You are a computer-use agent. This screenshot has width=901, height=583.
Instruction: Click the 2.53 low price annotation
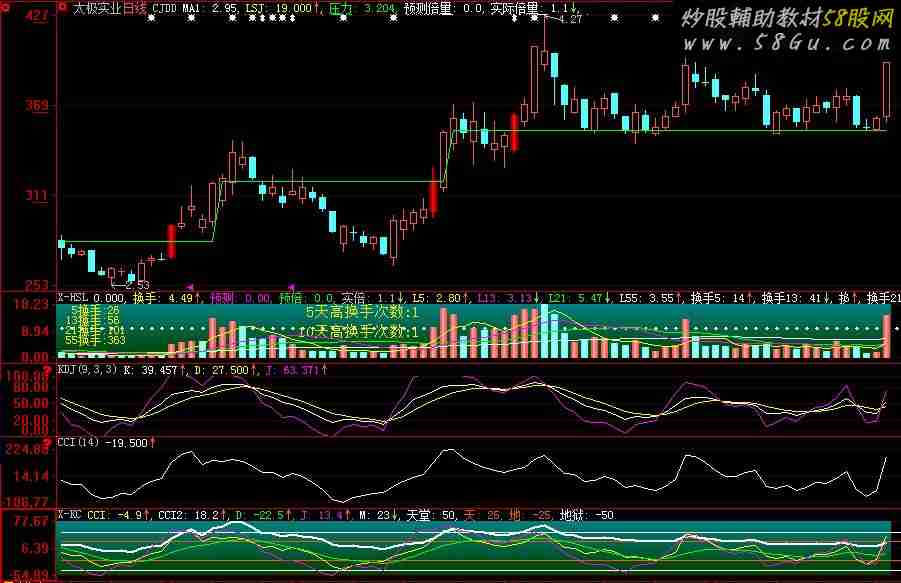(137, 284)
